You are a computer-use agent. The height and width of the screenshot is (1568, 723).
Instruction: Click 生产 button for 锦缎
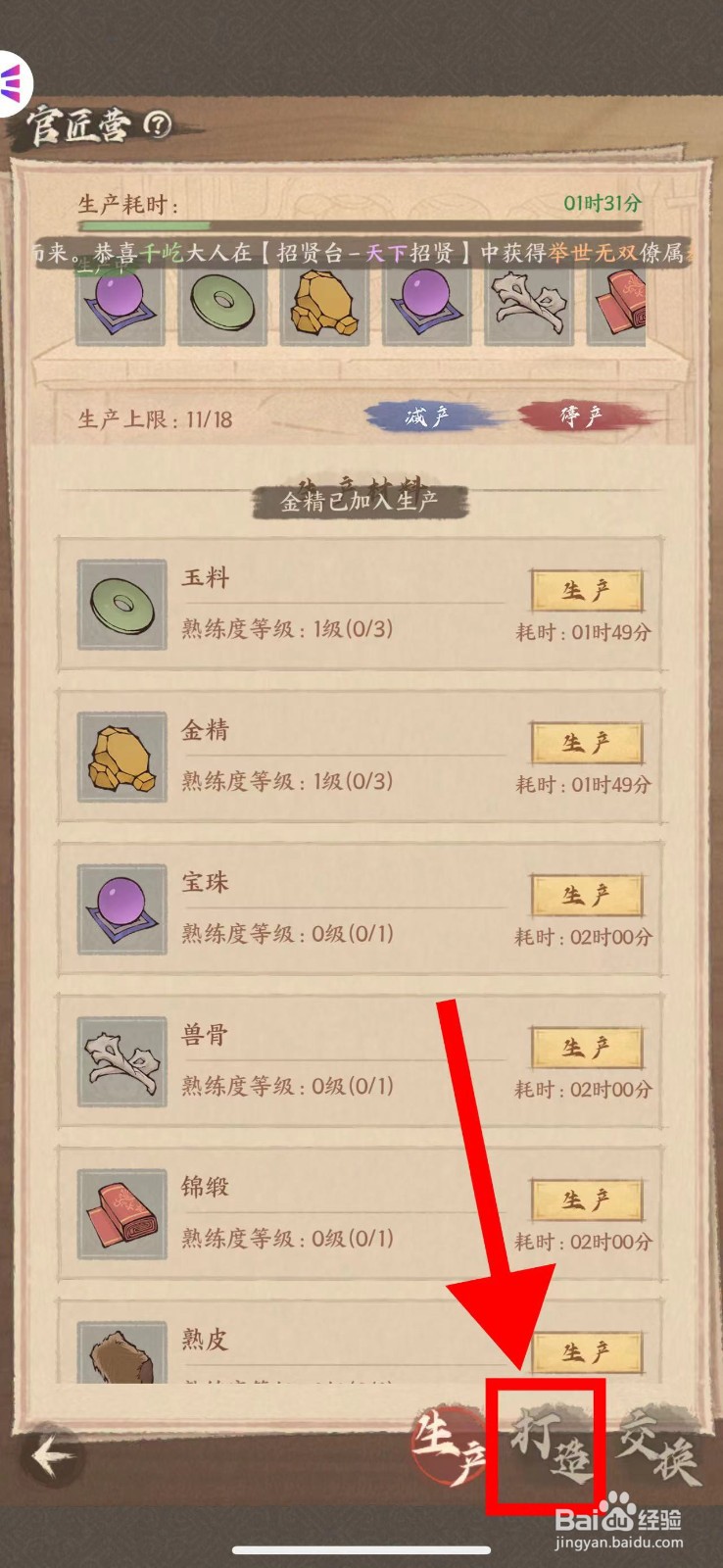click(587, 1200)
